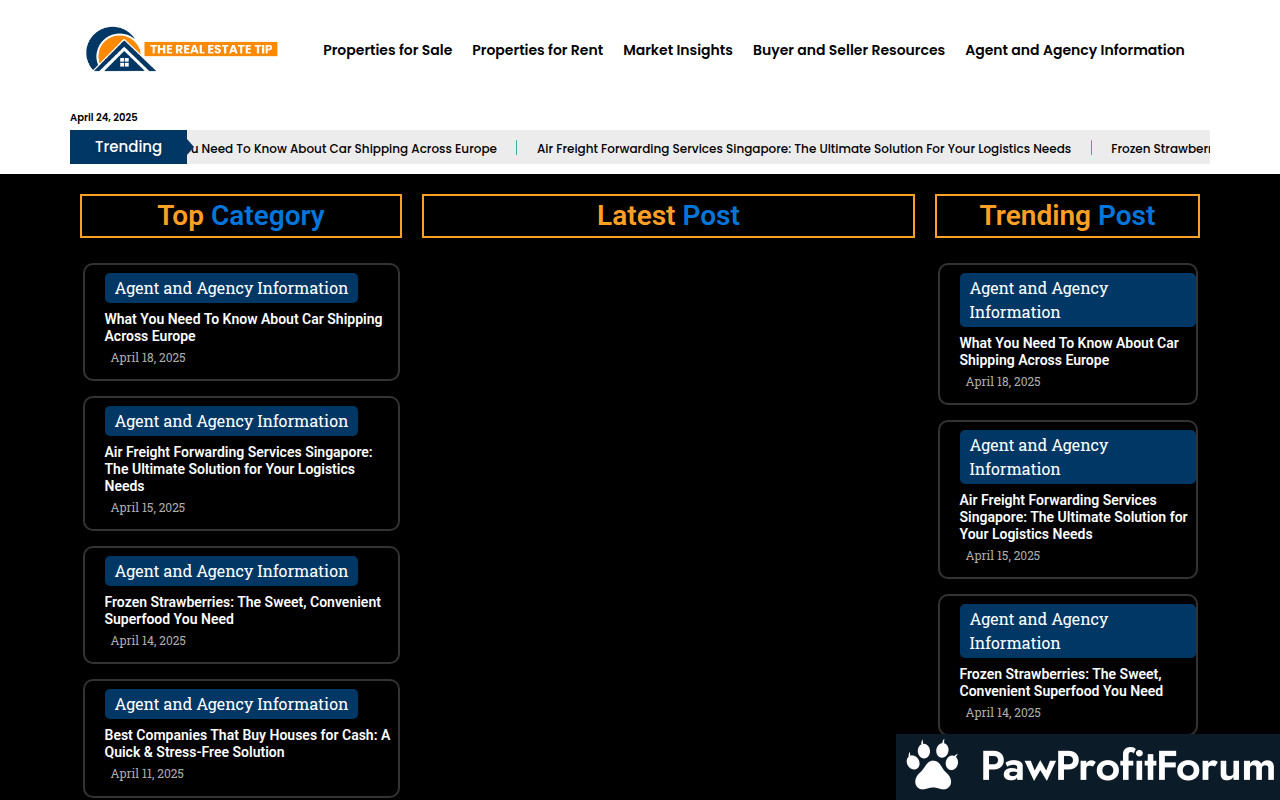Click the Trending Post heading

[x=1067, y=216]
